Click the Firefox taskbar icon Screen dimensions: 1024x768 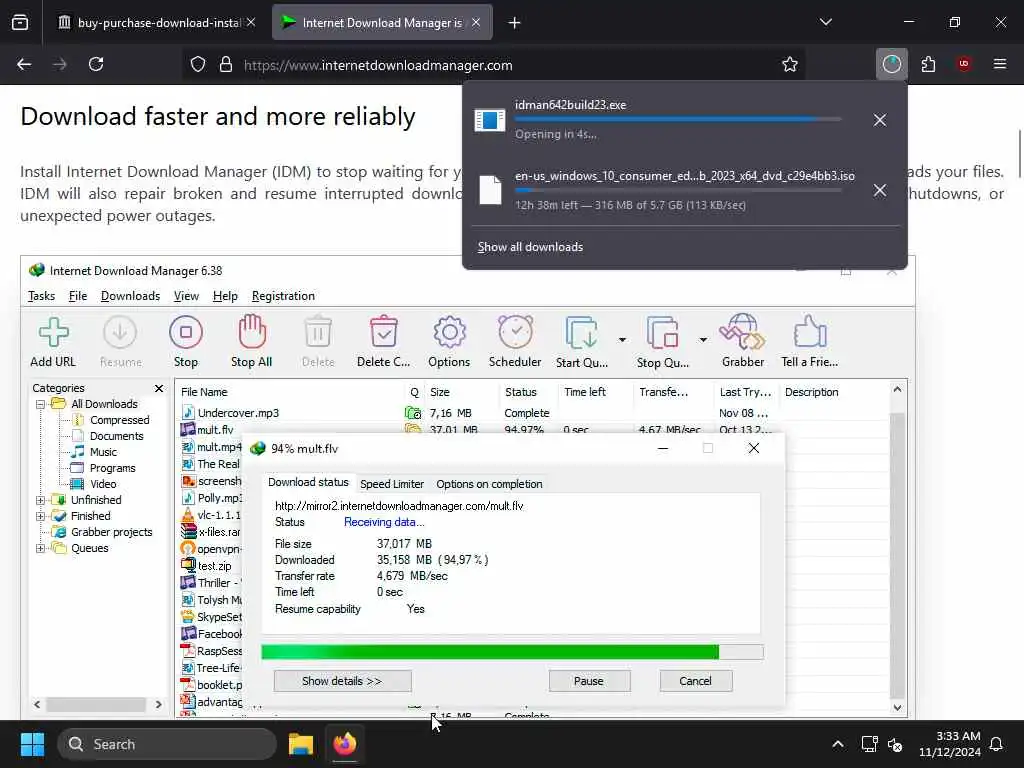345,744
